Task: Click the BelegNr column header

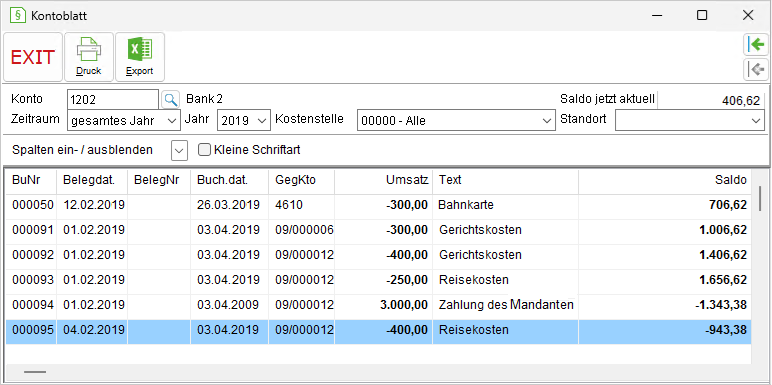Action: [x=159, y=180]
